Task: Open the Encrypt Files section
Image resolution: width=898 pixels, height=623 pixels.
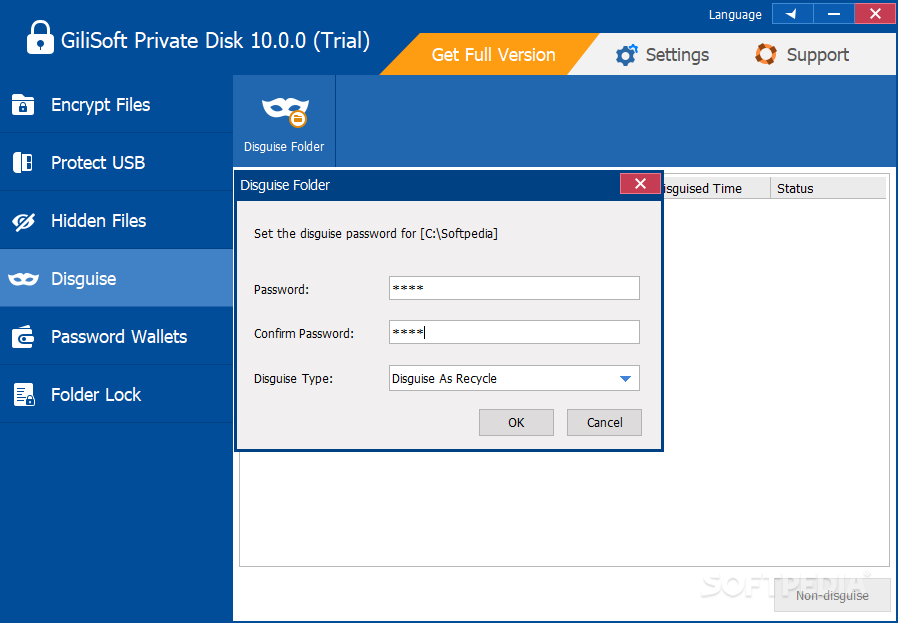Action: click(116, 105)
